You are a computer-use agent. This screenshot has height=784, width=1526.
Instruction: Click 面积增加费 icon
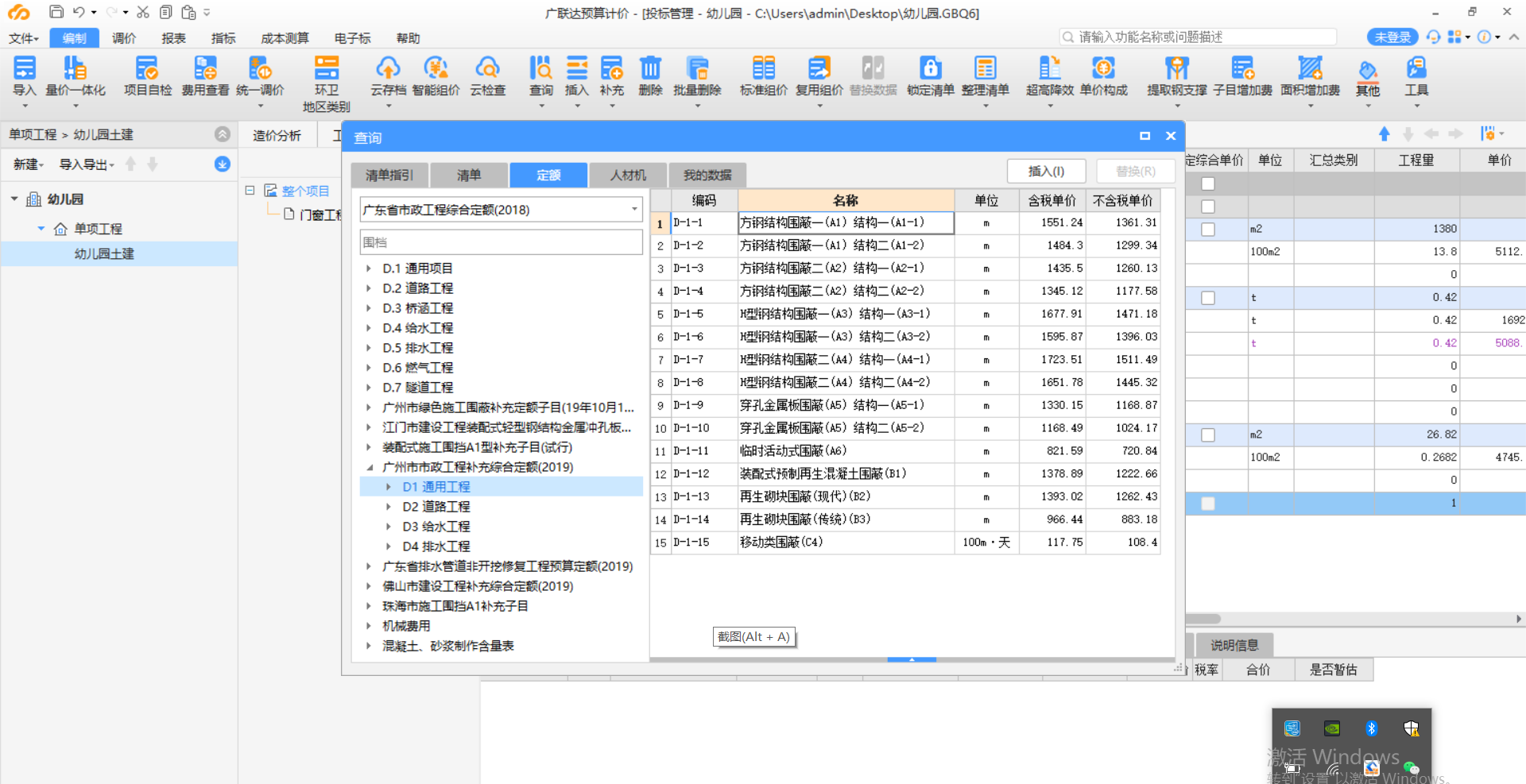coord(1310,77)
